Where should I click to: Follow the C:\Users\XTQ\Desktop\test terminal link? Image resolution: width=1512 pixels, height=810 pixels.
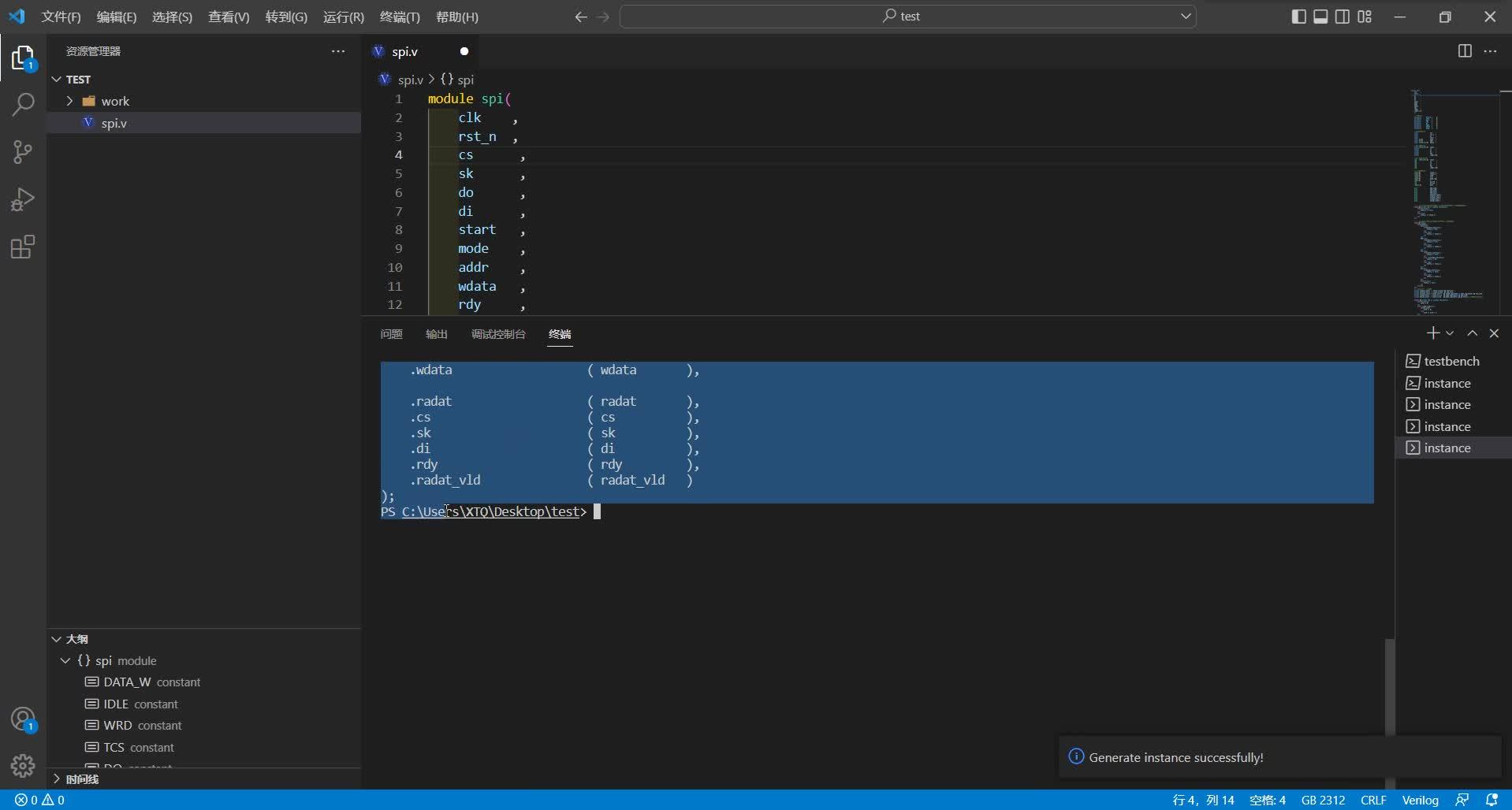(x=490, y=511)
